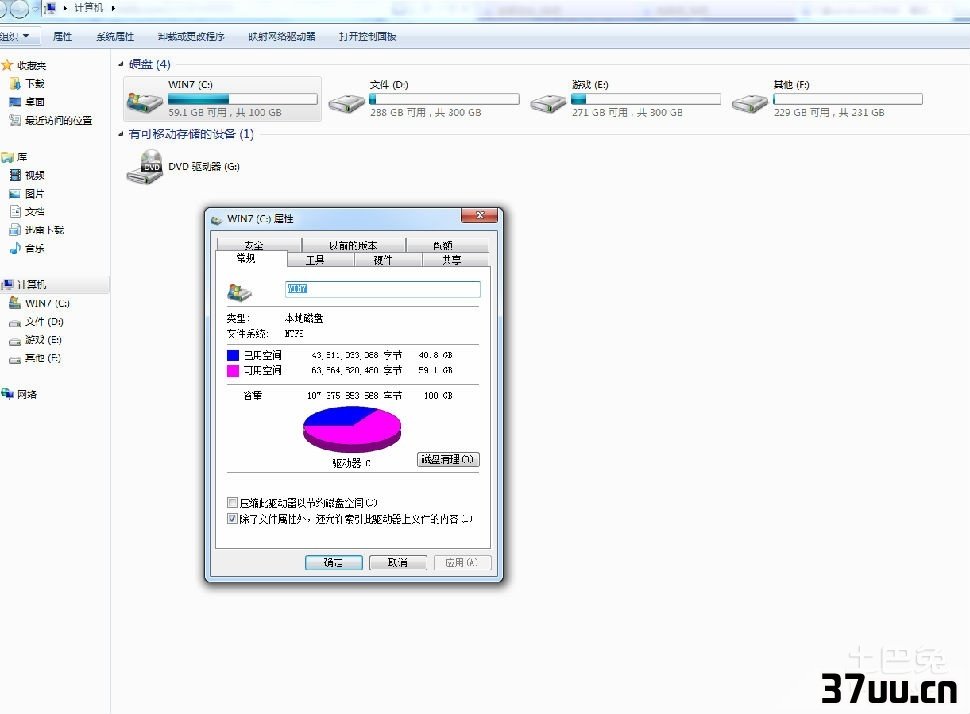Select WIN7 (C:) in the navigation tree
This screenshot has width=970, height=714.
tap(40, 303)
